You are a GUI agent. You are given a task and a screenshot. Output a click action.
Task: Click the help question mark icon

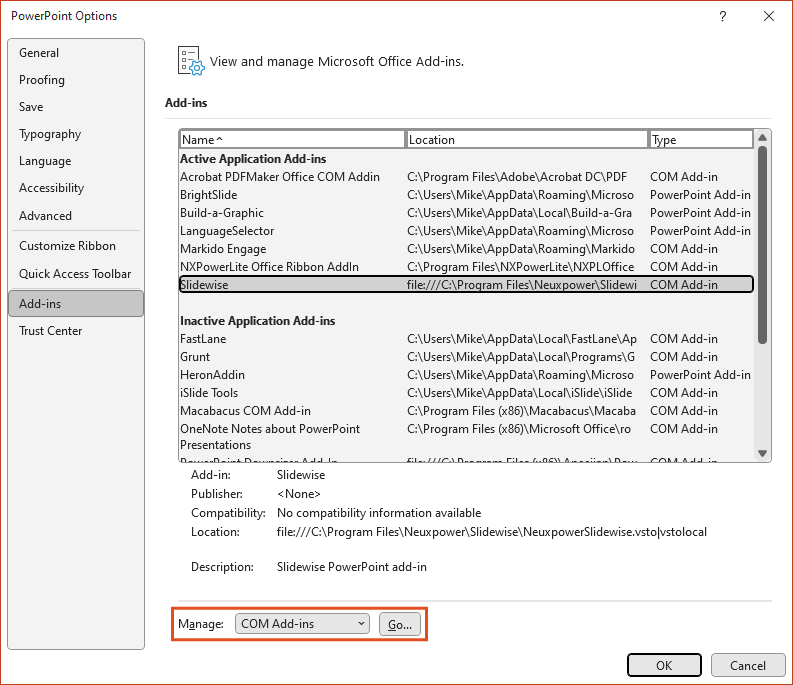pyautogui.click(x=723, y=16)
